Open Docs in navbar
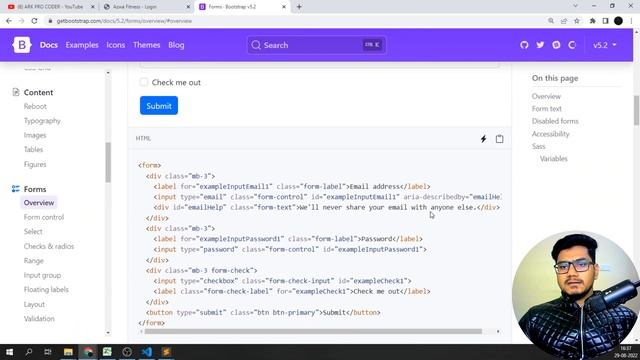The image size is (640, 360). pos(49,45)
